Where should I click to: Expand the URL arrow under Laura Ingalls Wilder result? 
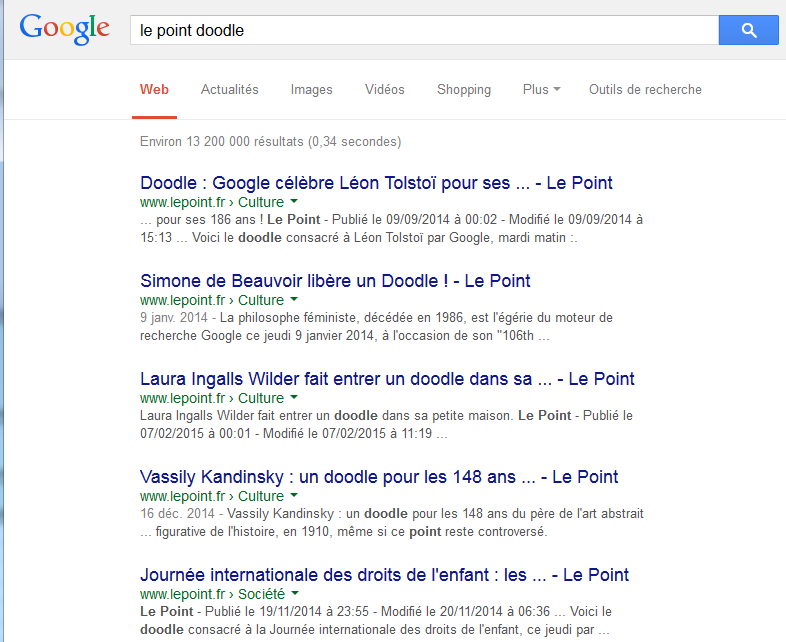[x=294, y=397]
